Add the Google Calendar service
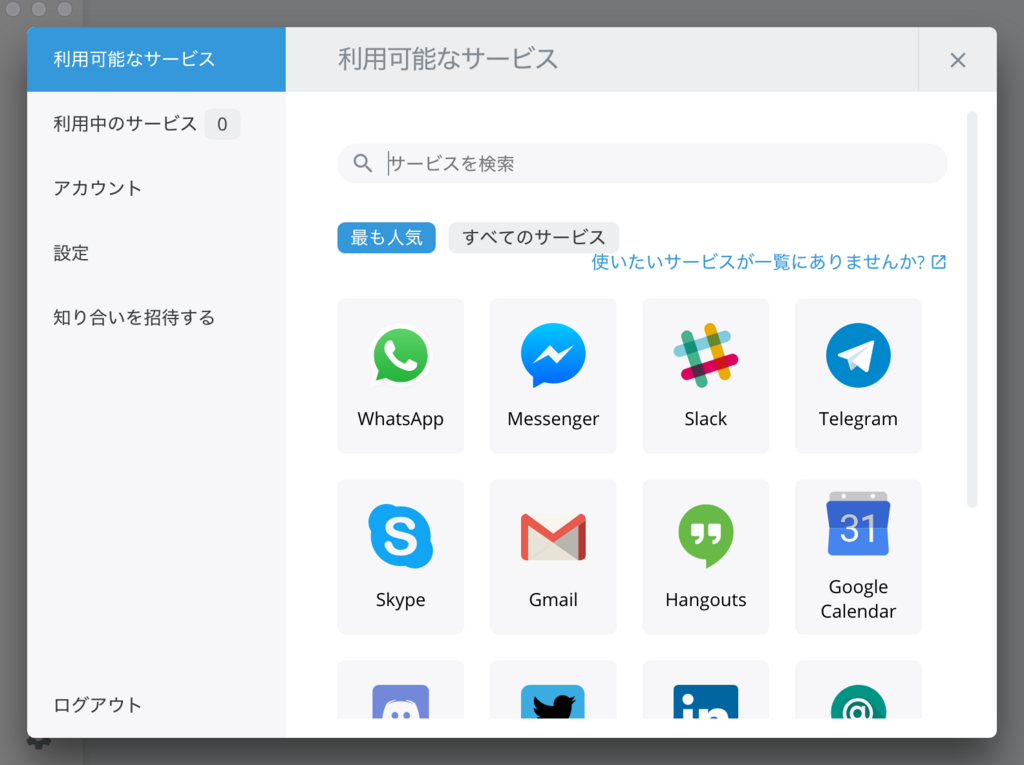The image size is (1024, 765). (x=858, y=557)
